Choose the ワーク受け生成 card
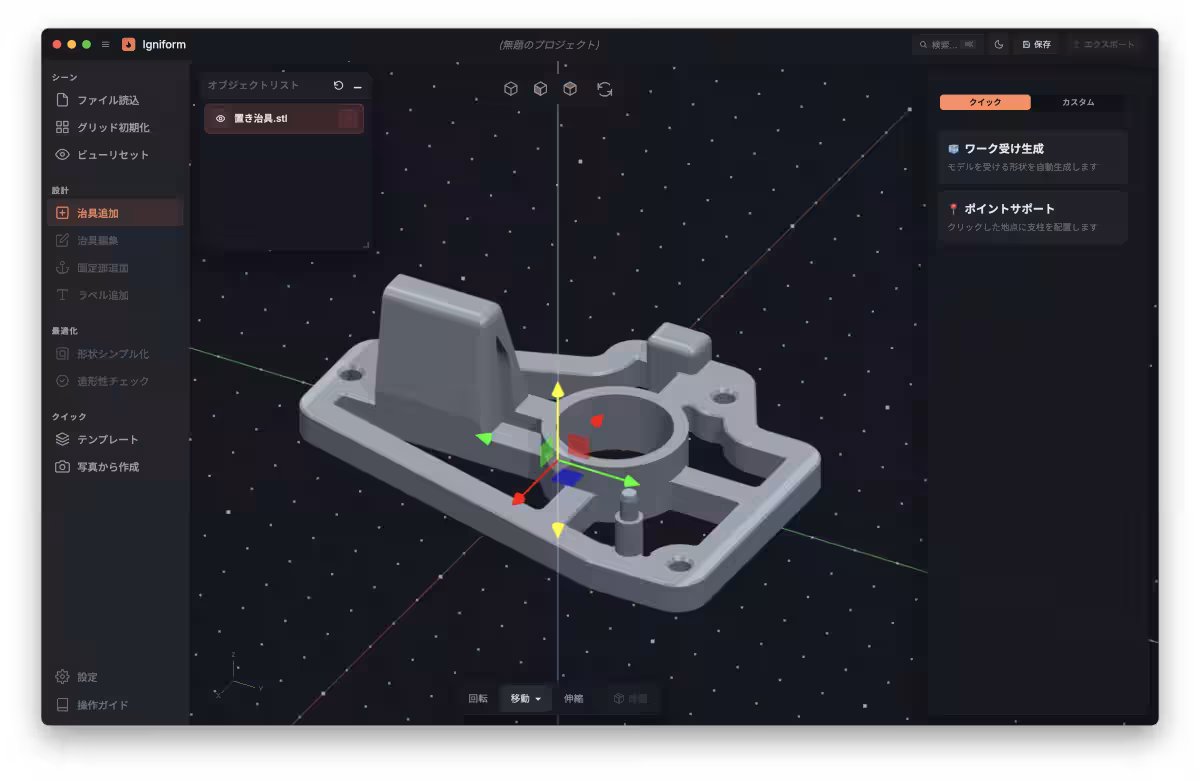 tap(1033, 157)
